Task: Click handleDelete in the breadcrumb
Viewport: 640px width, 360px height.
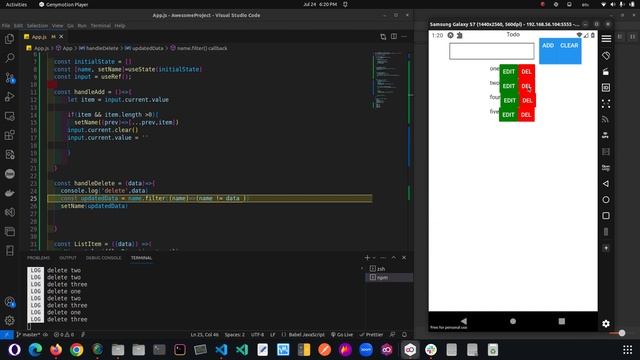Action: point(102,48)
